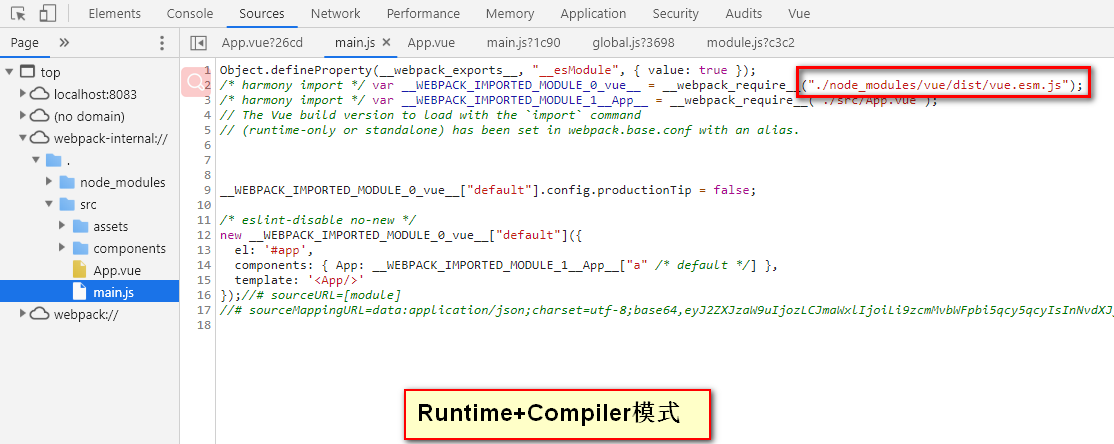The height and width of the screenshot is (444, 1114).
Task: Collapse the webpack-internal:// node
Action: 23,138
